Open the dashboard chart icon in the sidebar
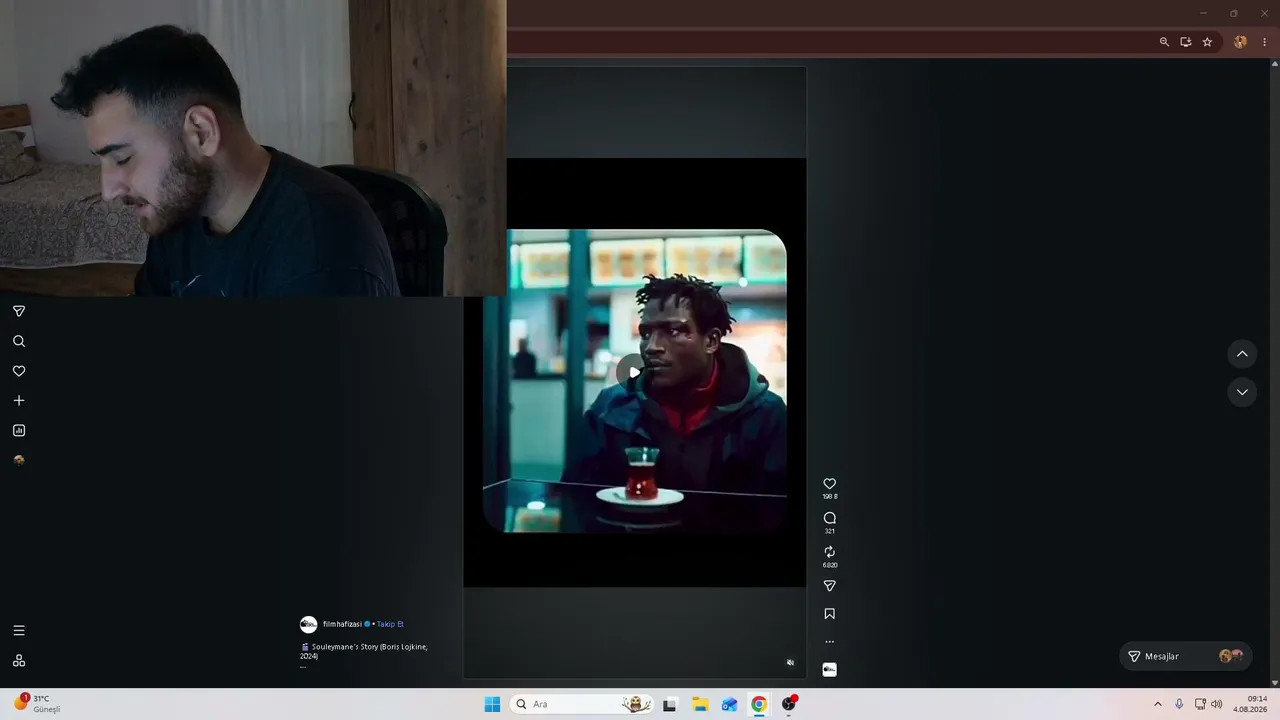 [x=19, y=431]
